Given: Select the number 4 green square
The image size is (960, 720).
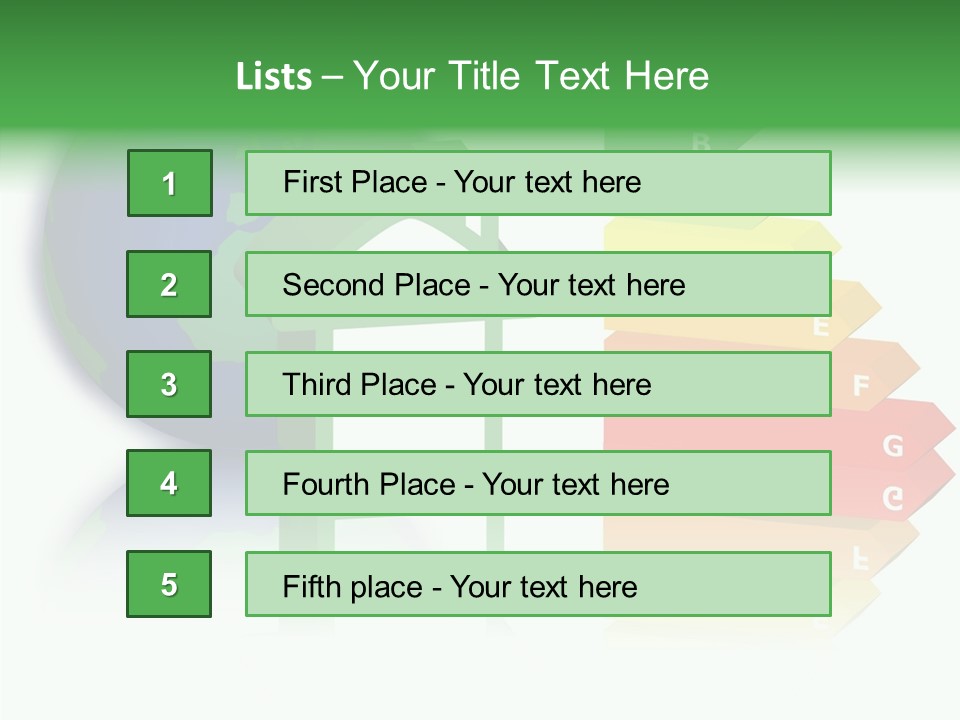Looking at the screenshot, I should (x=169, y=483).
